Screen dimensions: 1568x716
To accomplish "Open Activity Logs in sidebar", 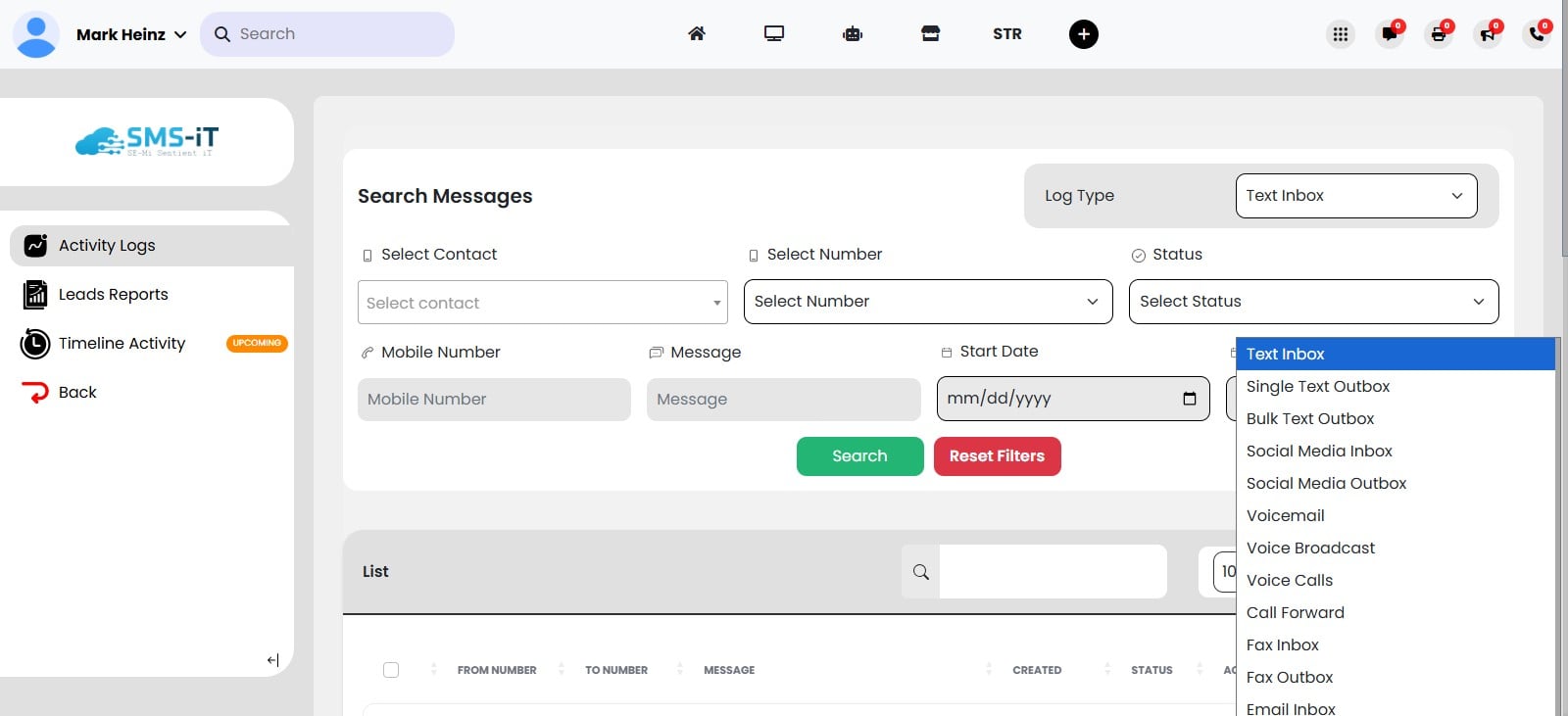I will 152,246.
